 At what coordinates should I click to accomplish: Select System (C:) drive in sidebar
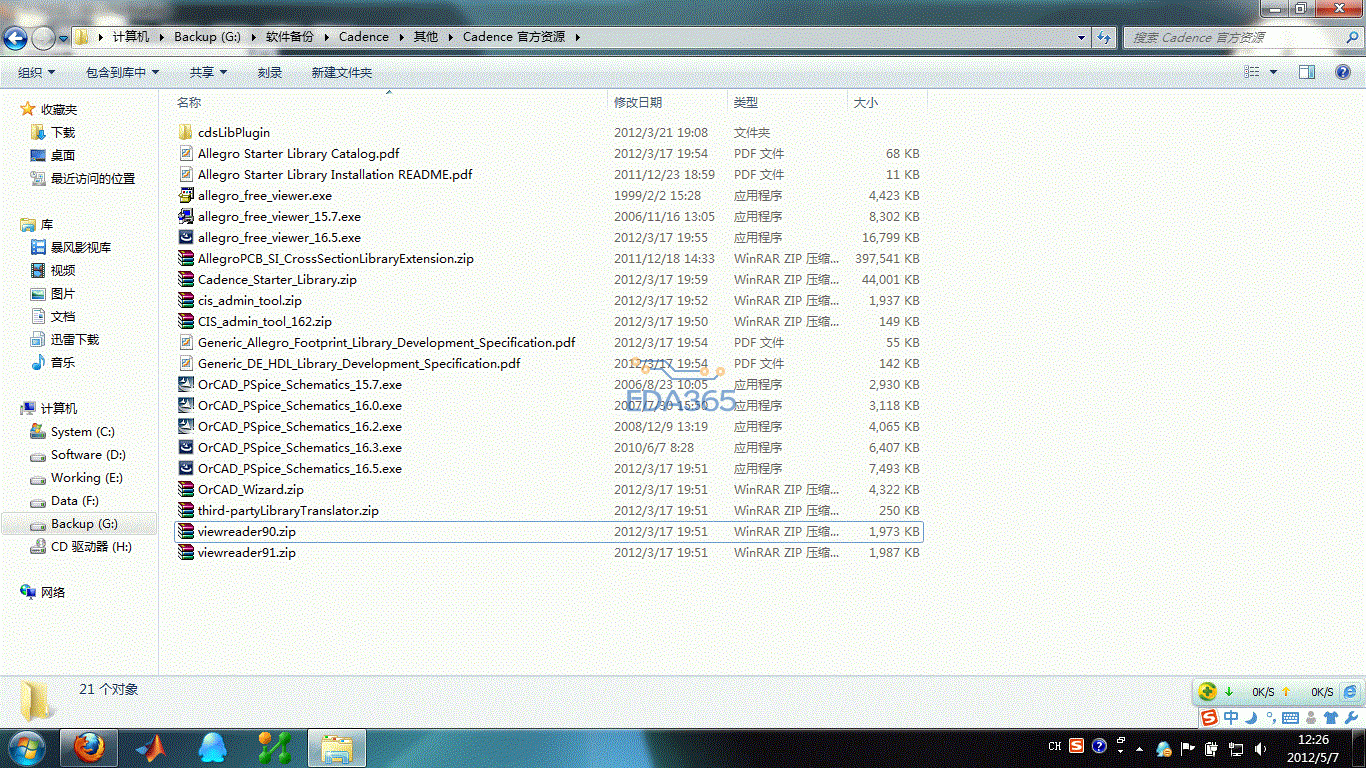[83, 431]
